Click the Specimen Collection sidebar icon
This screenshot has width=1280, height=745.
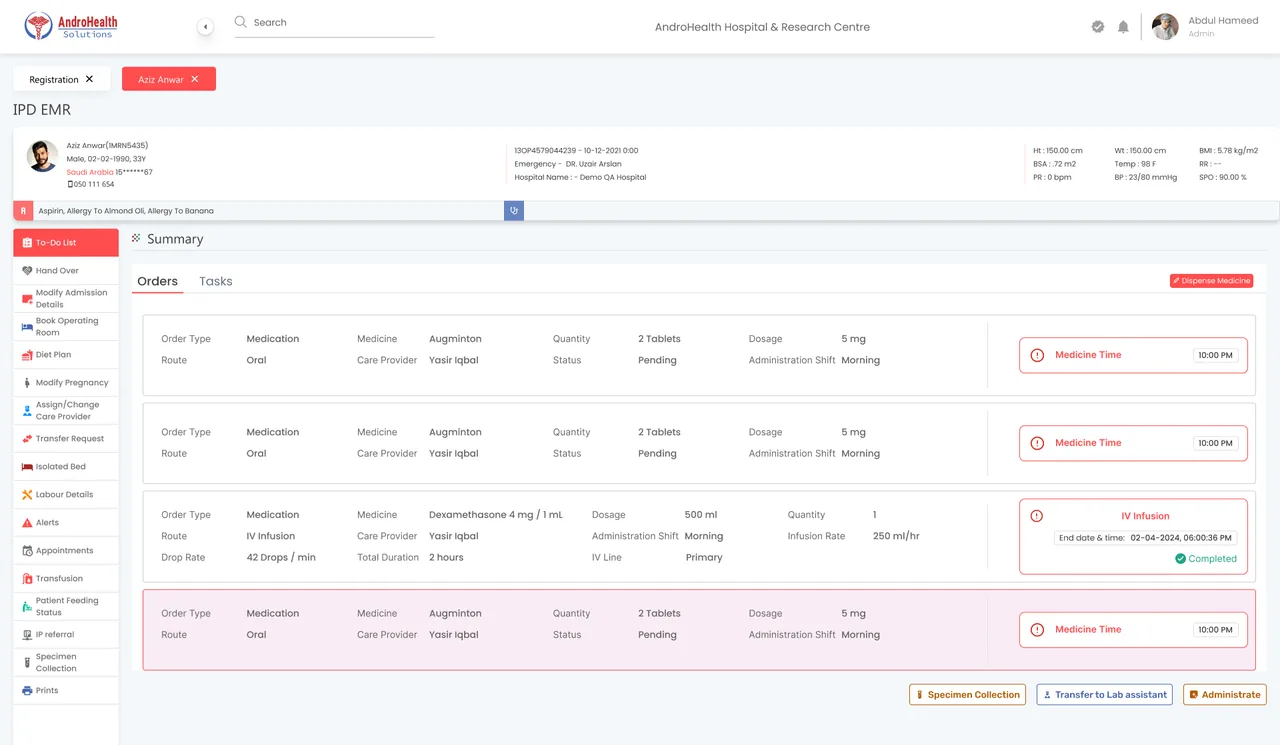(27, 663)
